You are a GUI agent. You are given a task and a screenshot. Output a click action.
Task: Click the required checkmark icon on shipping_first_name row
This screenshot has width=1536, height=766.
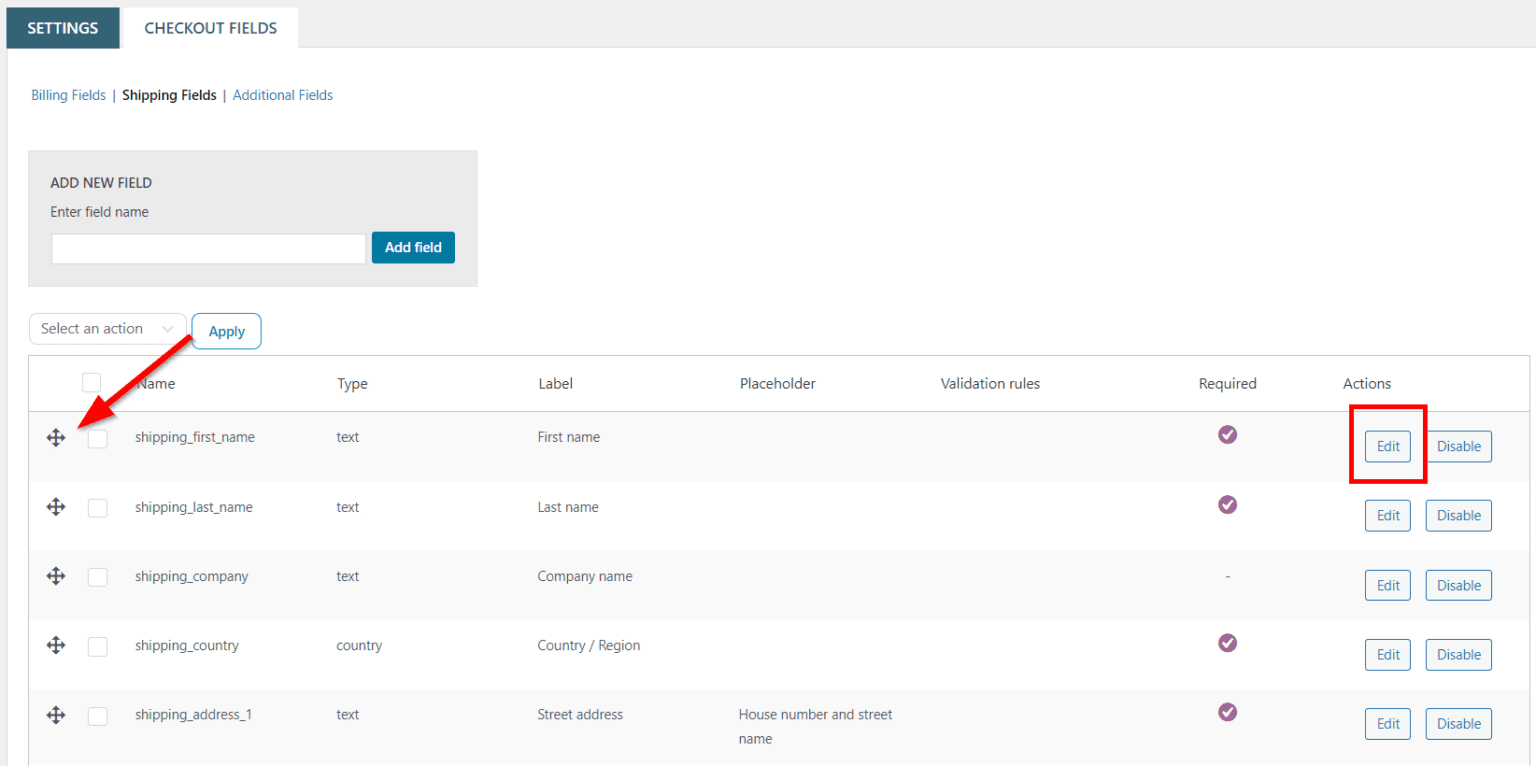[x=1227, y=434]
